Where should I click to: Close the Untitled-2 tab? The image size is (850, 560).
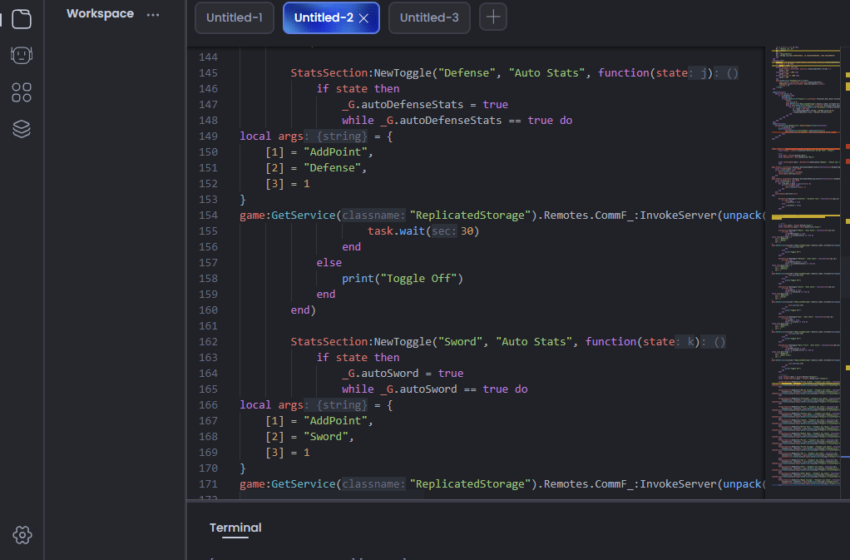tap(364, 18)
